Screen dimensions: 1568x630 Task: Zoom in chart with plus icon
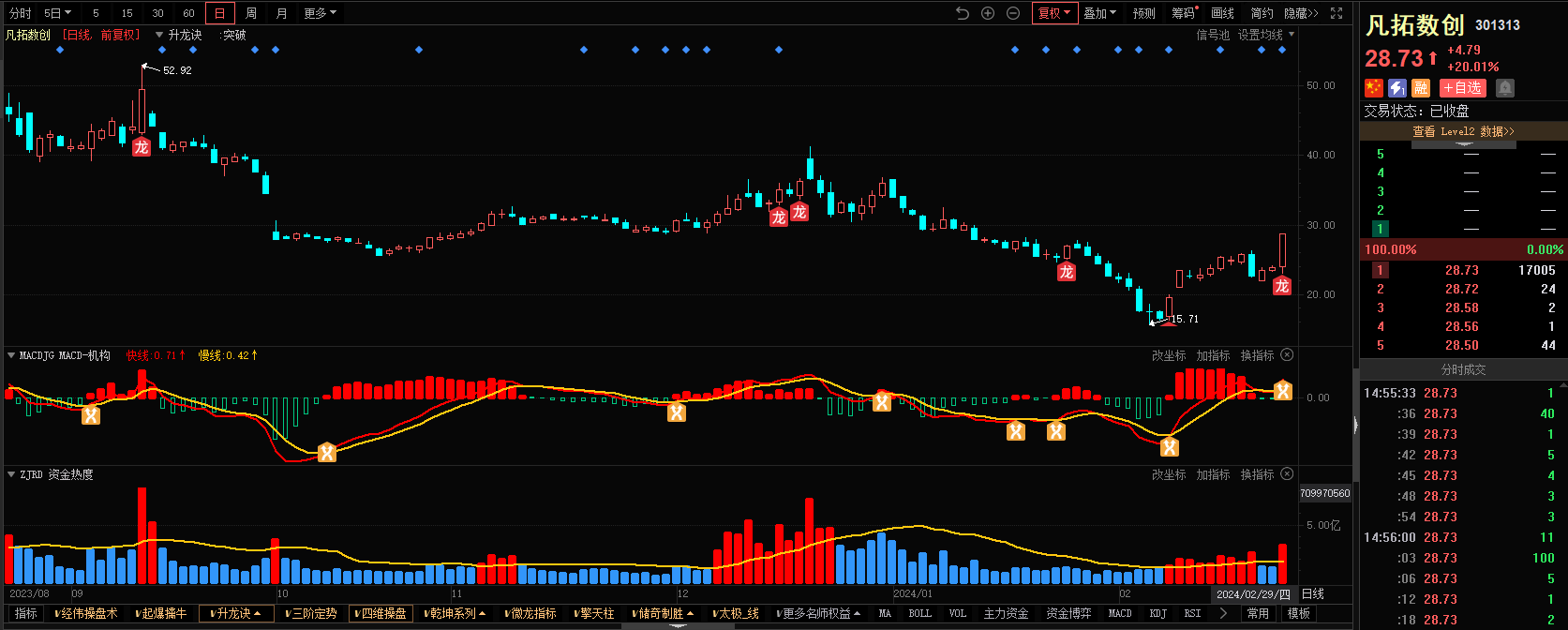coord(988,13)
